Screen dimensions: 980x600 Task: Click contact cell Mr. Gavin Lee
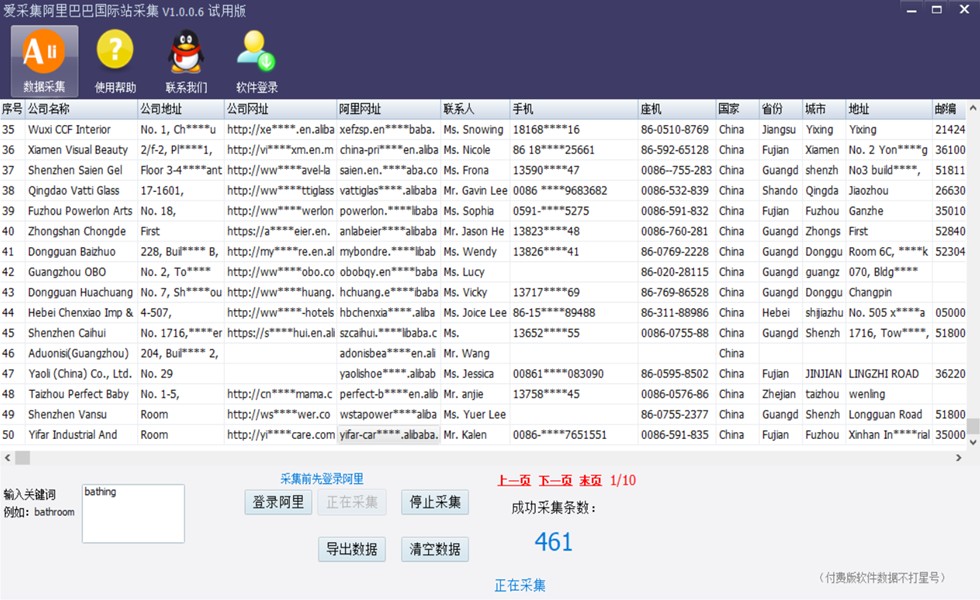click(x=476, y=191)
